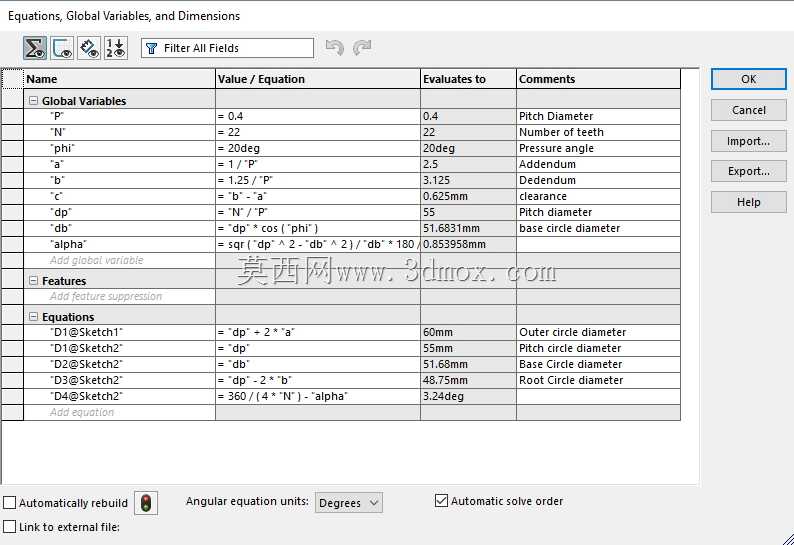Image resolution: width=794 pixels, height=545 pixels.
Task: Select the "D2@Sketch2" equation row name
Action: [120, 364]
